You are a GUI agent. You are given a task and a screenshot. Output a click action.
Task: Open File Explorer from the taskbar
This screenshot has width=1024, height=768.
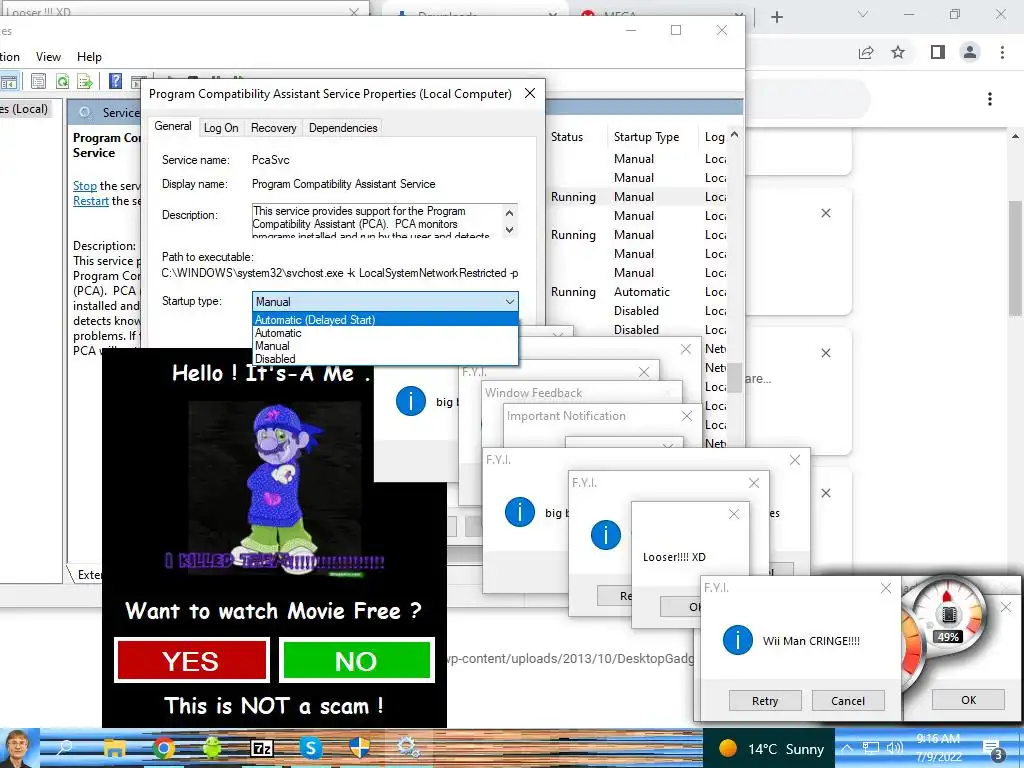pos(114,748)
